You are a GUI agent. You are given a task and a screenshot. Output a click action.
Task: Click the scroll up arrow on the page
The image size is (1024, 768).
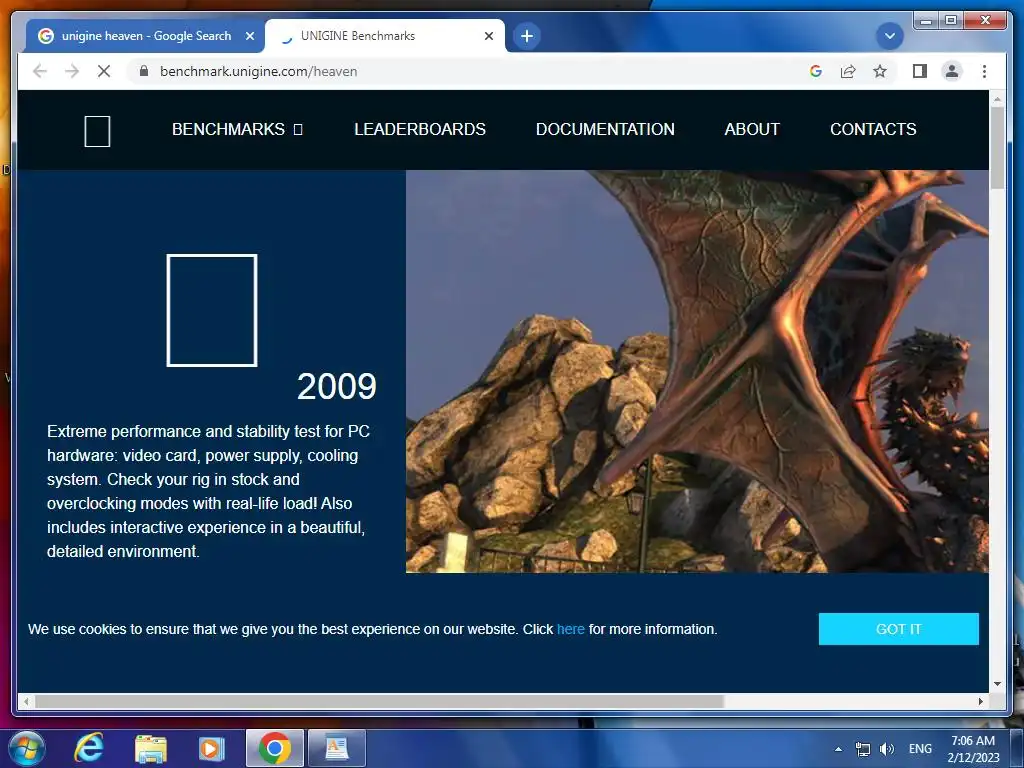pos(997,99)
